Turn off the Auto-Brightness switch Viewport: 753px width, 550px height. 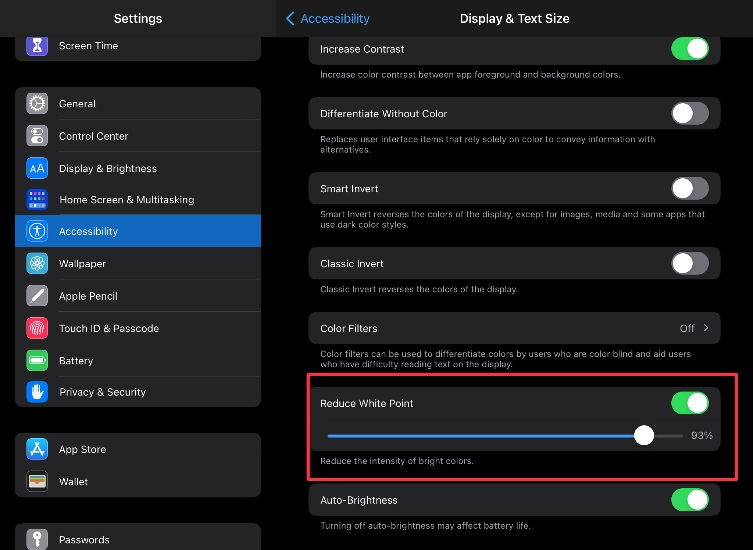click(690, 500)
